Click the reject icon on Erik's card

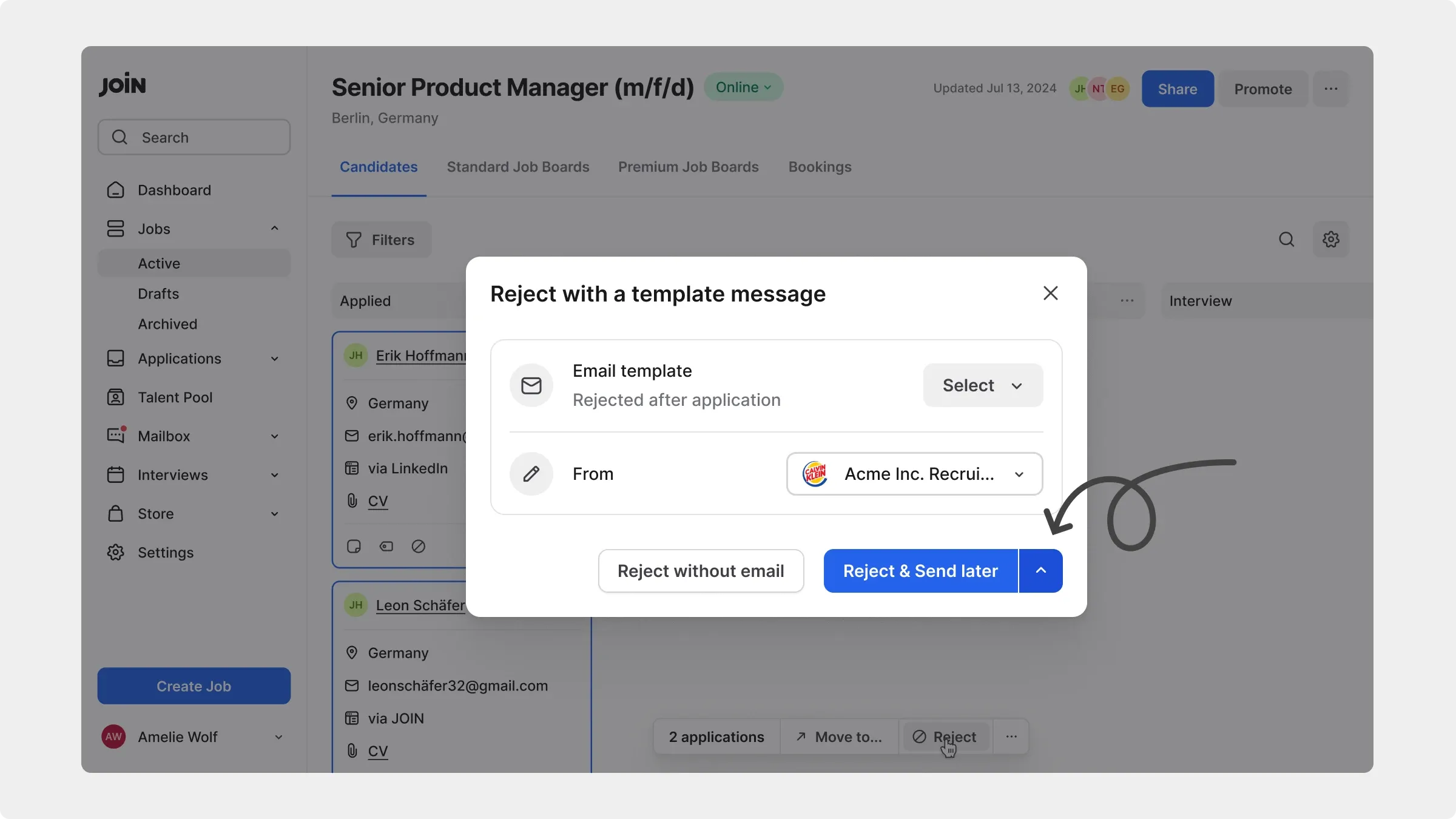point(418,547)
